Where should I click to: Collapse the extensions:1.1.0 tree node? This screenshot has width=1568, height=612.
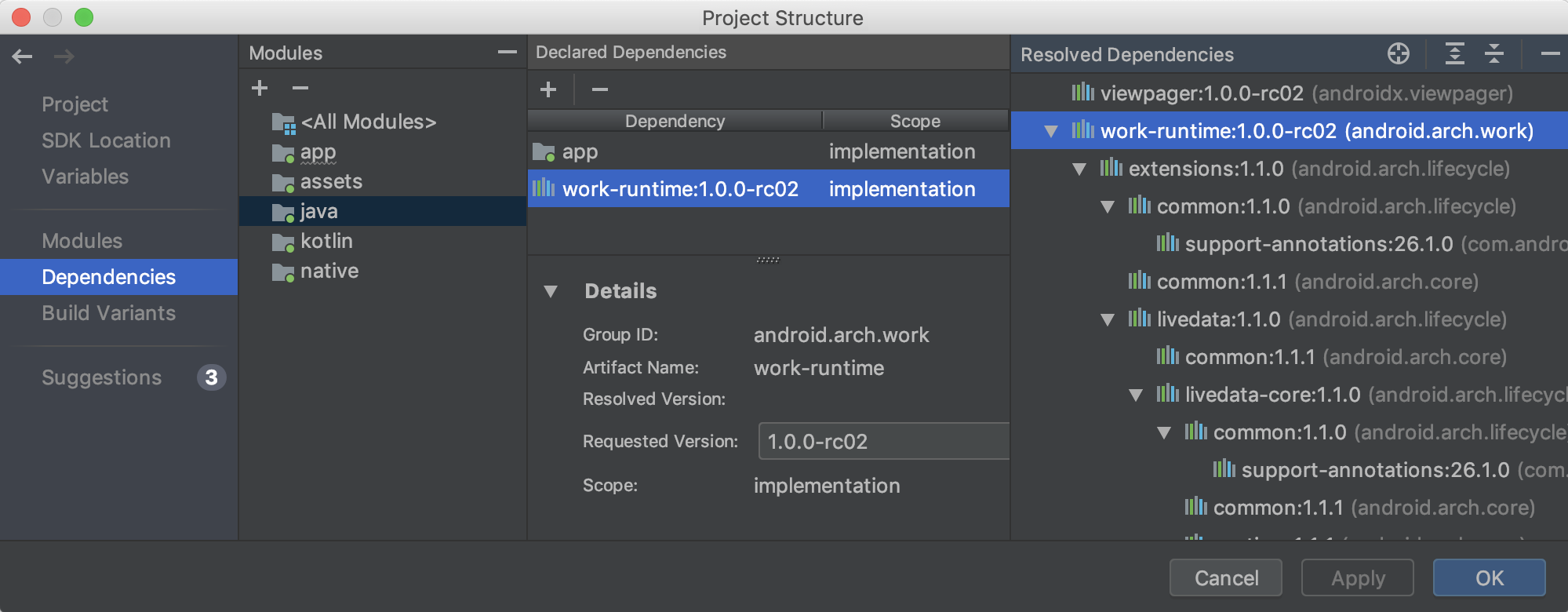coord(1079,169)
